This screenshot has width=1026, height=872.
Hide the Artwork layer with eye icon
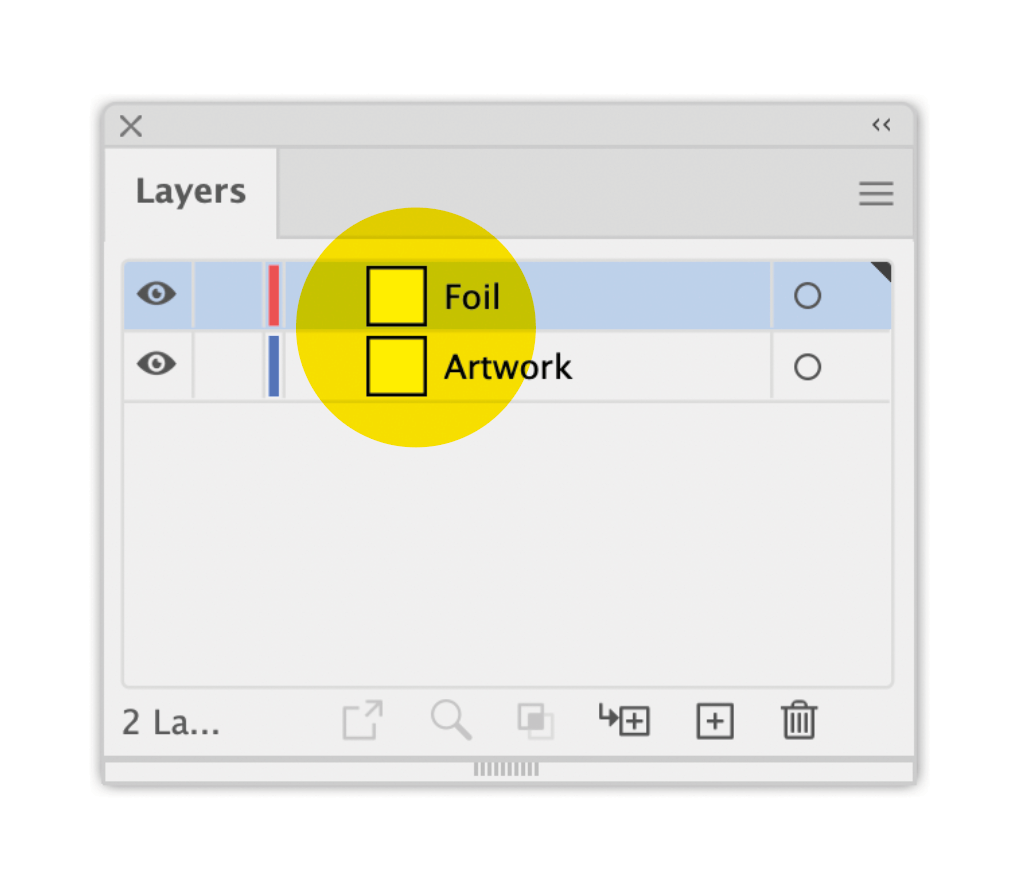tap(156, 364)
